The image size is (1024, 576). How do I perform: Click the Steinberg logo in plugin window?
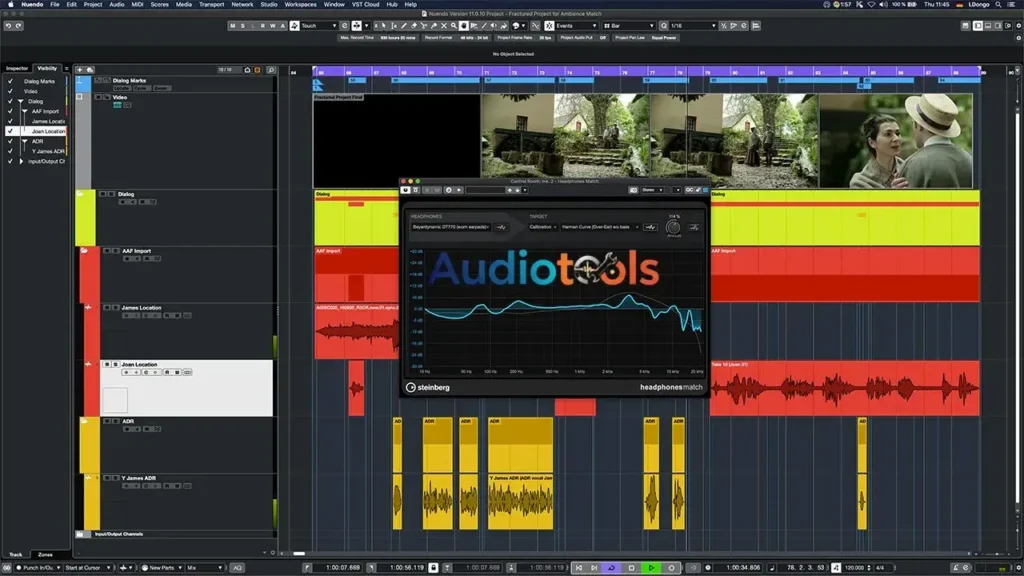coord(428,387)
